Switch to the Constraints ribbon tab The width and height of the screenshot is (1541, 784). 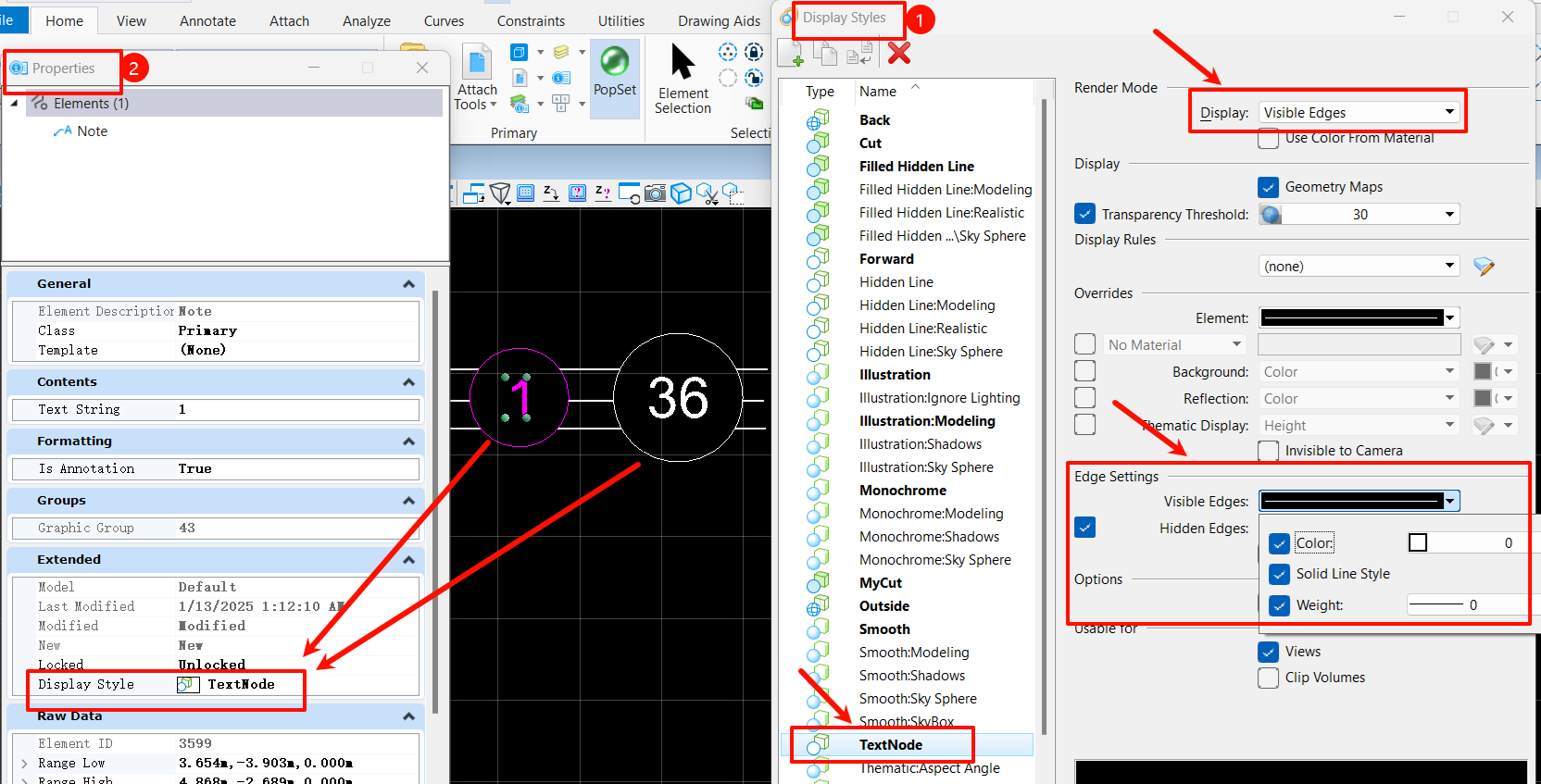(531, 20)
